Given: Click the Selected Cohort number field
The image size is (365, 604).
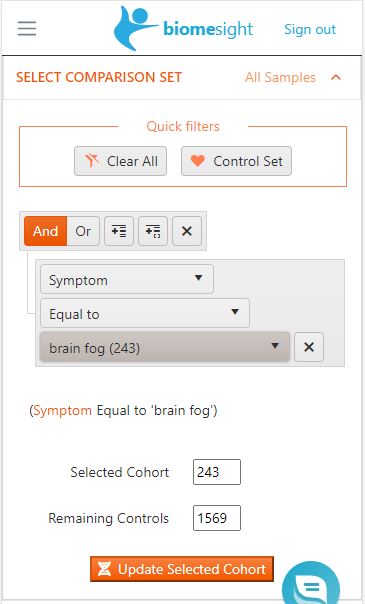Looking at the screenshot, I should (x=217, y=472).
